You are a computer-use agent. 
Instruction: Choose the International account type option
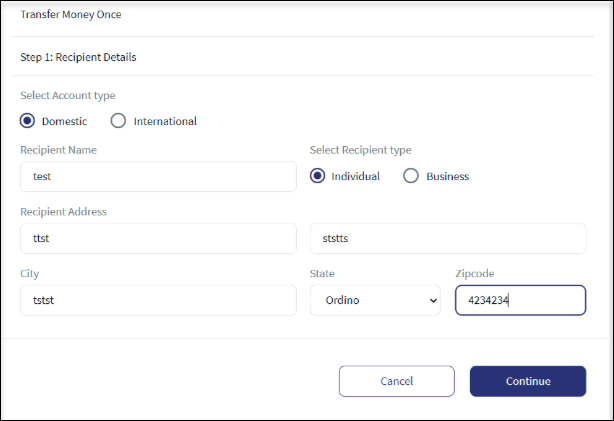pyautogui.click(x=118, y=121)
